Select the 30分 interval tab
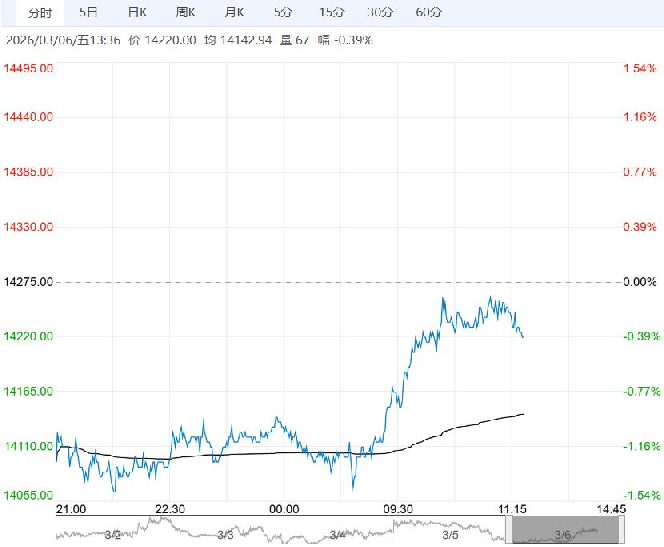 379,13
